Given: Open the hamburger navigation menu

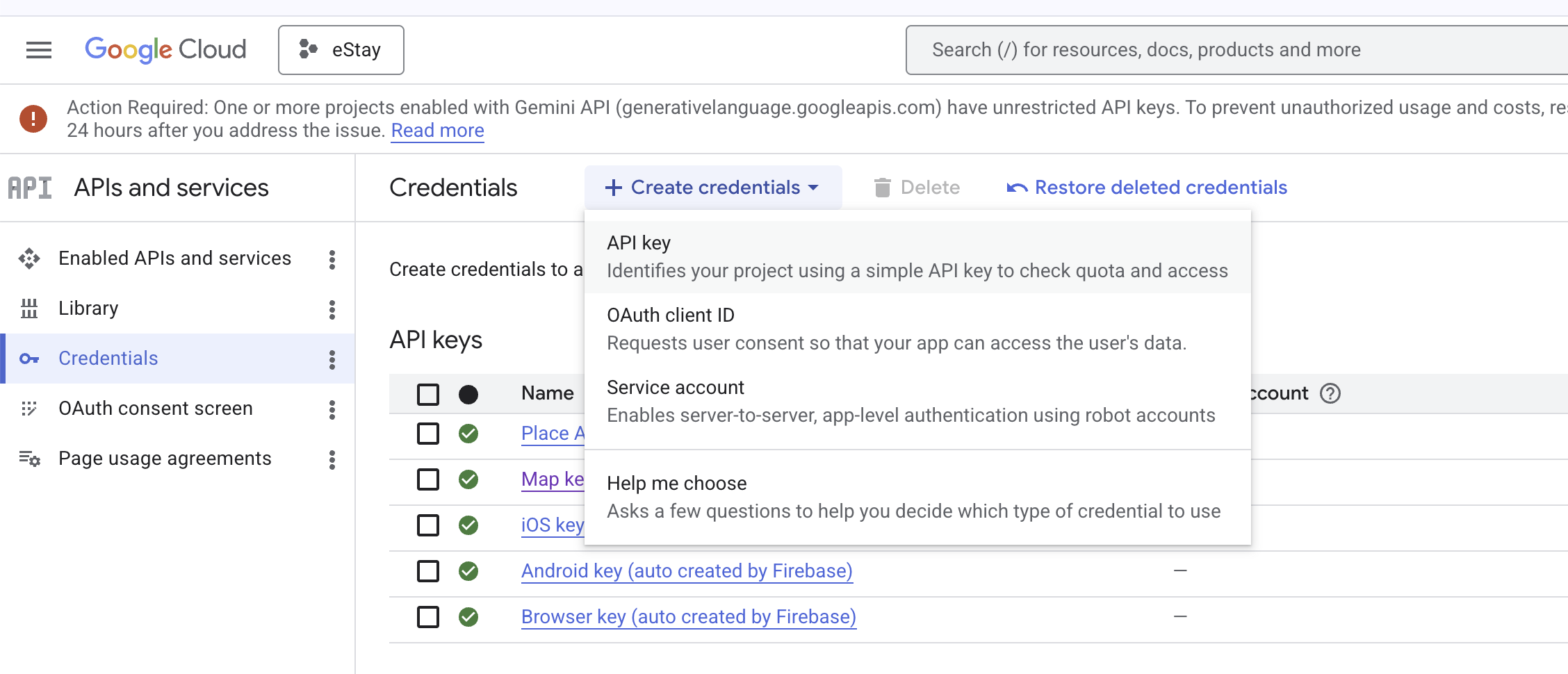Looking at the screenshot, I should (39, 50).
